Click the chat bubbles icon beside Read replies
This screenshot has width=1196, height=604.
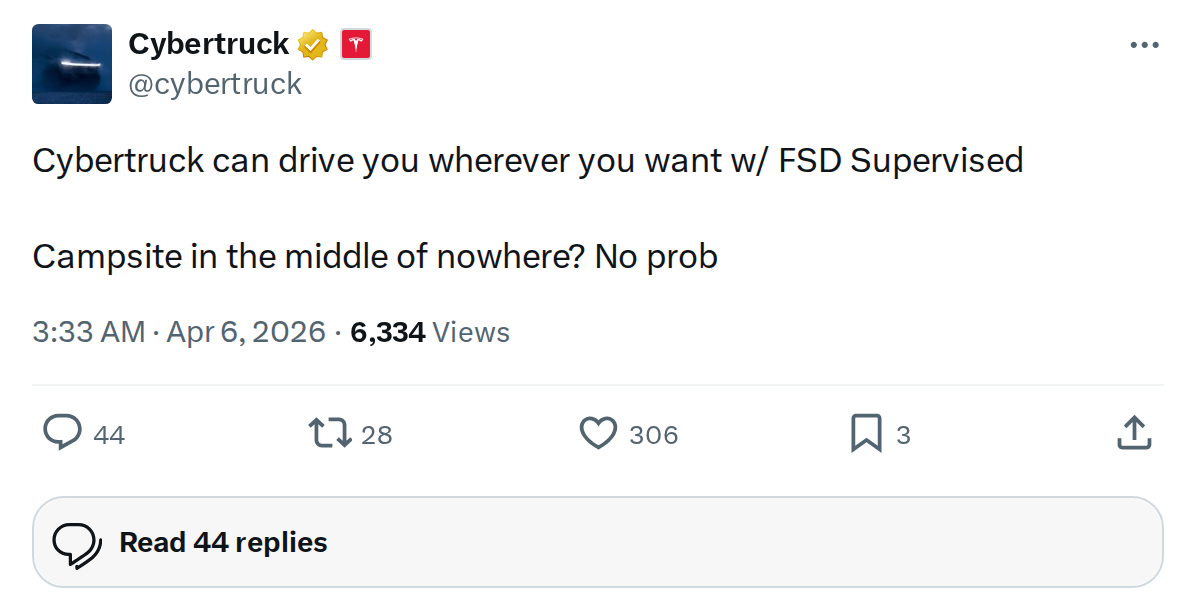point(77,543)
